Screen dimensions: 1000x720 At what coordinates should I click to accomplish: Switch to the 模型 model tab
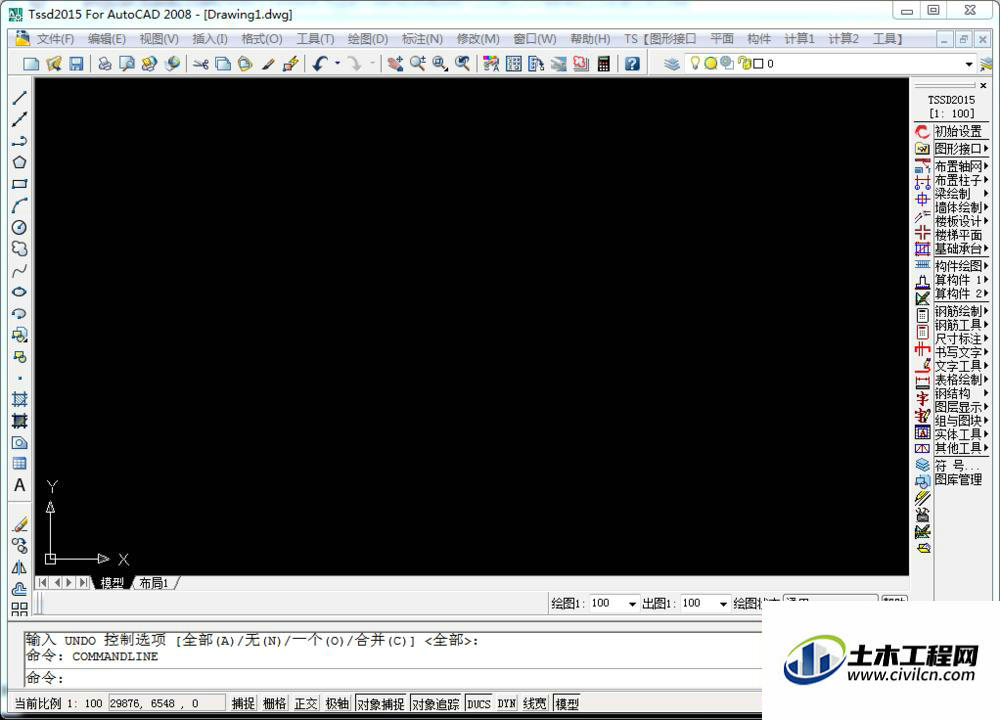pos(112,583)
